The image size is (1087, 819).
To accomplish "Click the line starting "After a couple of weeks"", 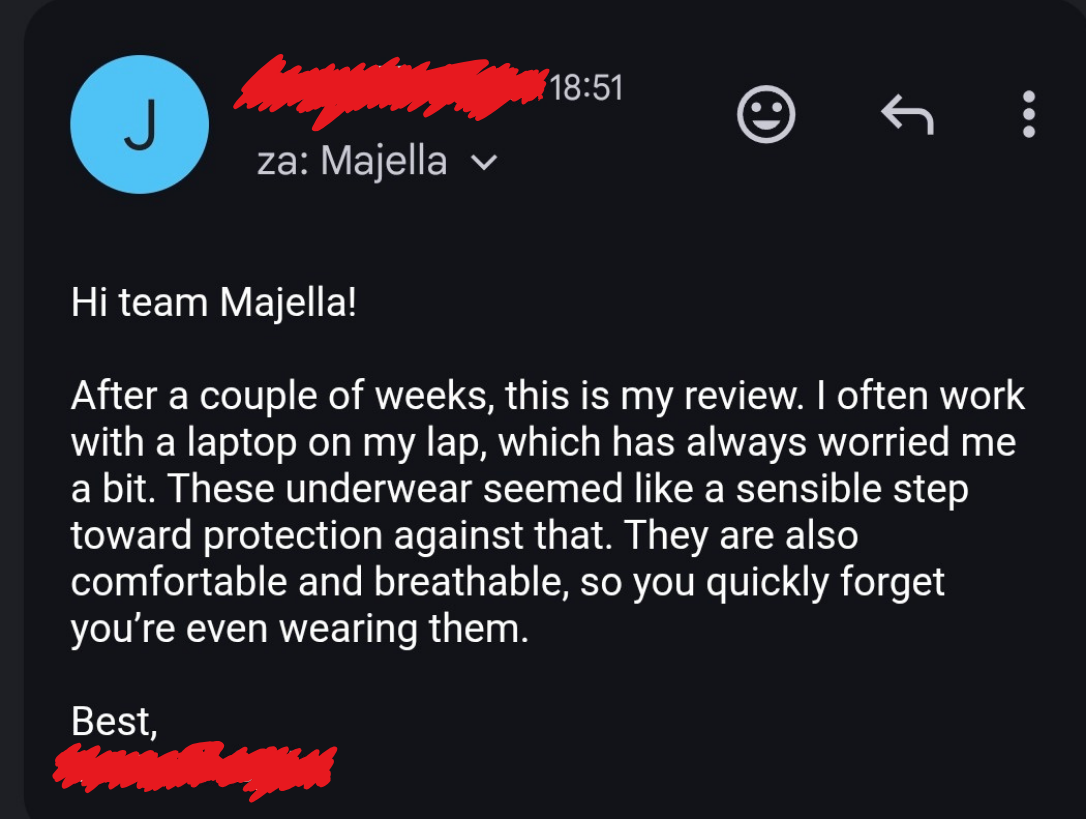I will pyautogui.click(x=548, y=396).
